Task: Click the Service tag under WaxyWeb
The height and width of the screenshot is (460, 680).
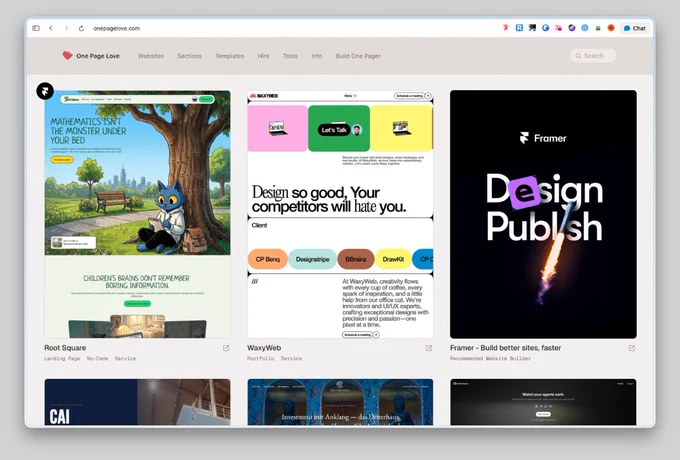Action: pyautogui.click(x=291, y=359)
